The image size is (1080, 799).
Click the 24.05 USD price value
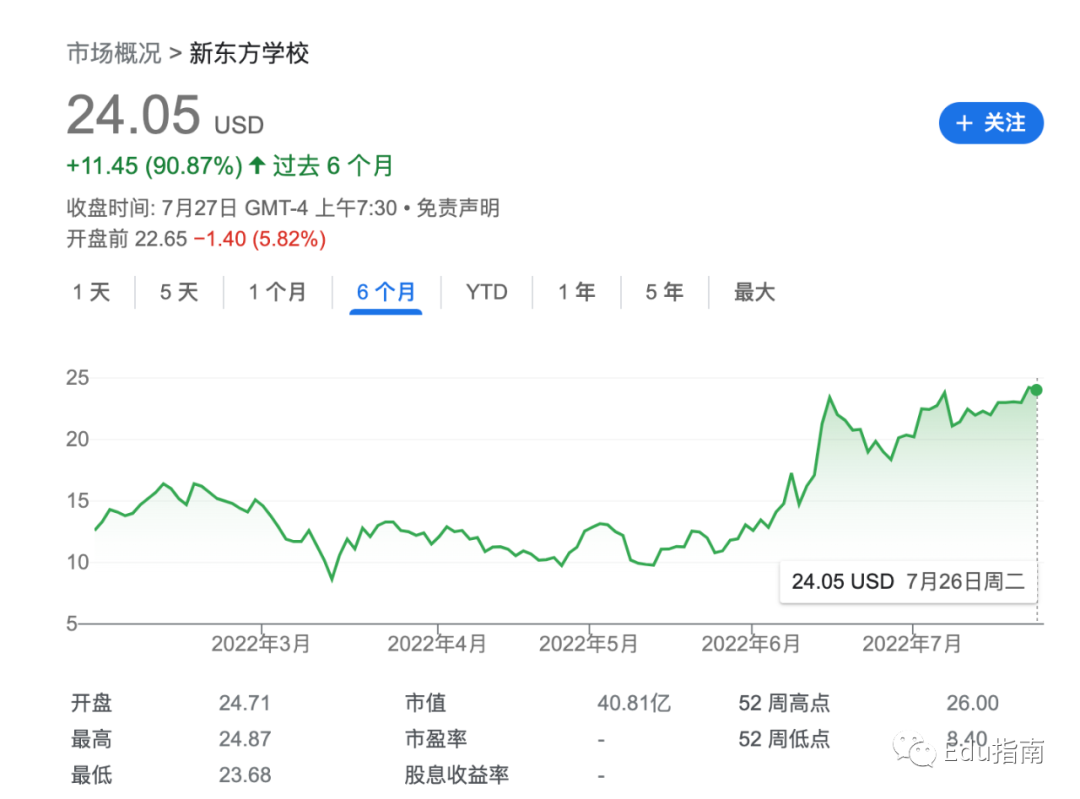[165, 115]
